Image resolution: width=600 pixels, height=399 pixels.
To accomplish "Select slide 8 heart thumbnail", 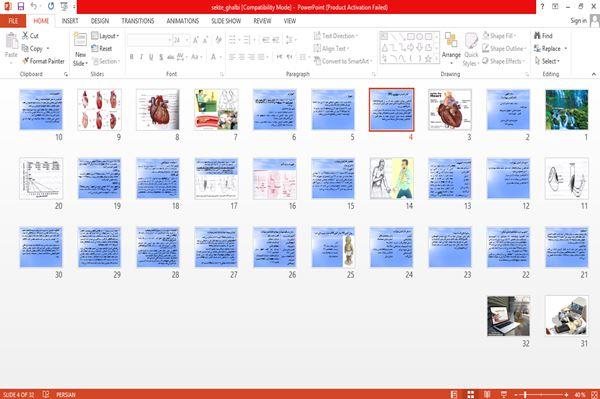I will pos(158,110).
